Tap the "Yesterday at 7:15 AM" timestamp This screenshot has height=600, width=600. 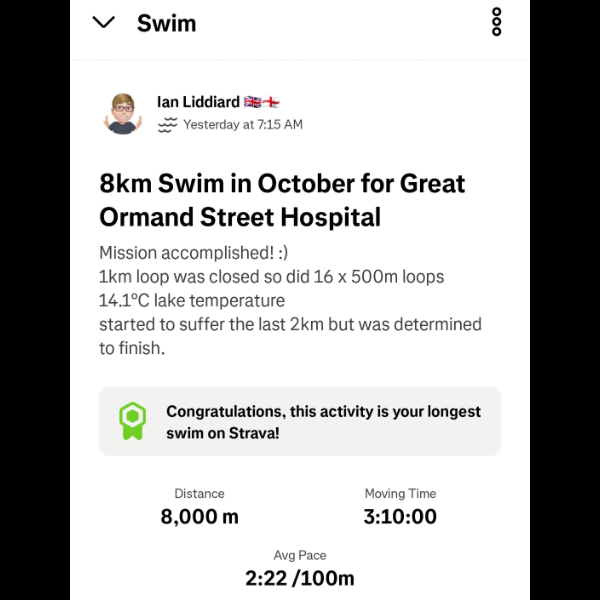tap(243, 125)
